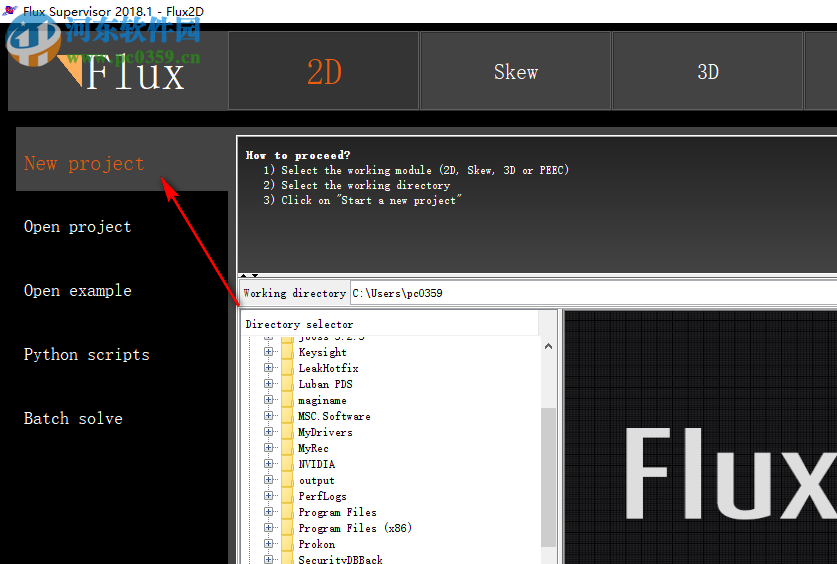Click the output folder icon
This screenshot has height=564, width=837.
point(288,480)
